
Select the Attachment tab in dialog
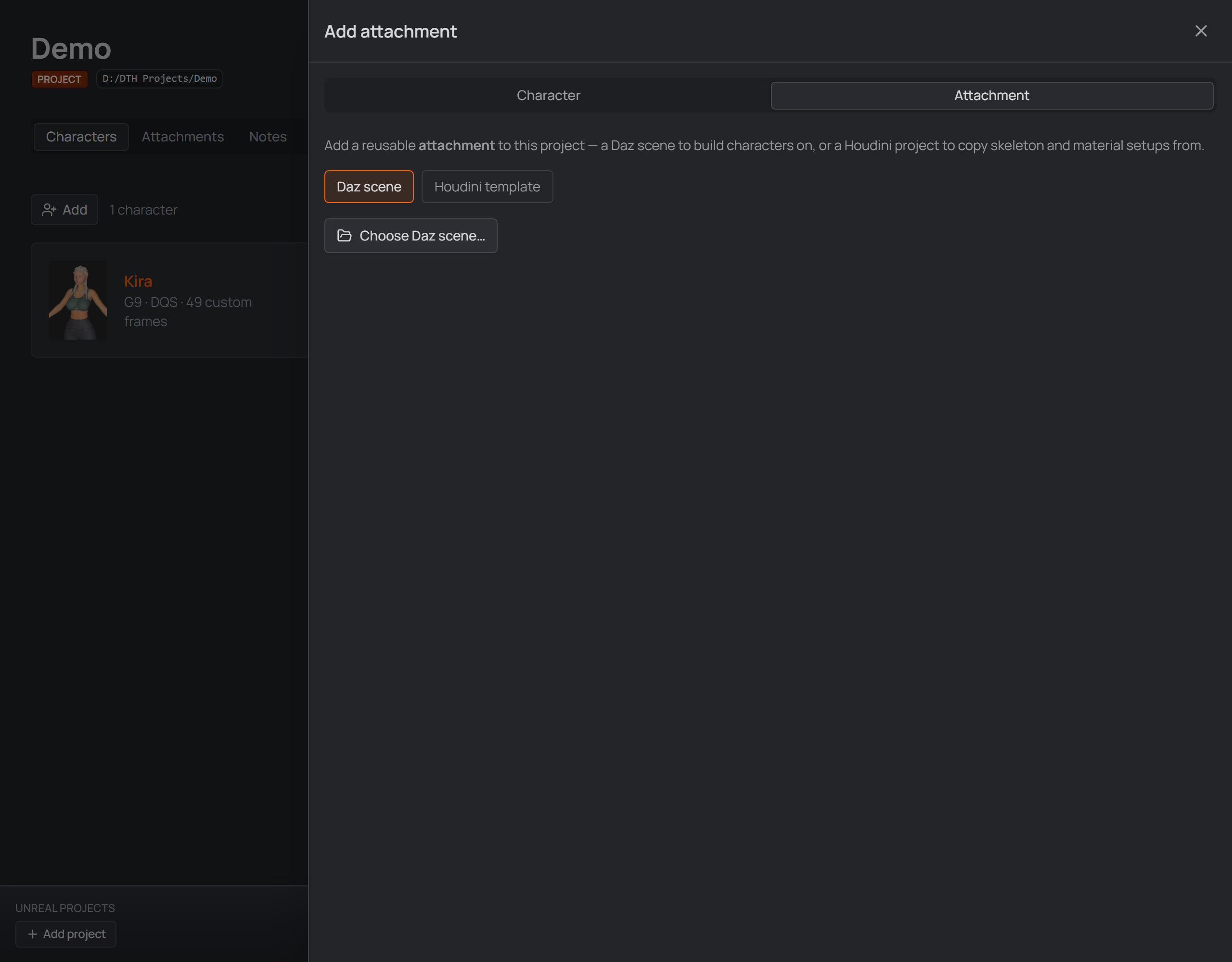coord(992,95)
